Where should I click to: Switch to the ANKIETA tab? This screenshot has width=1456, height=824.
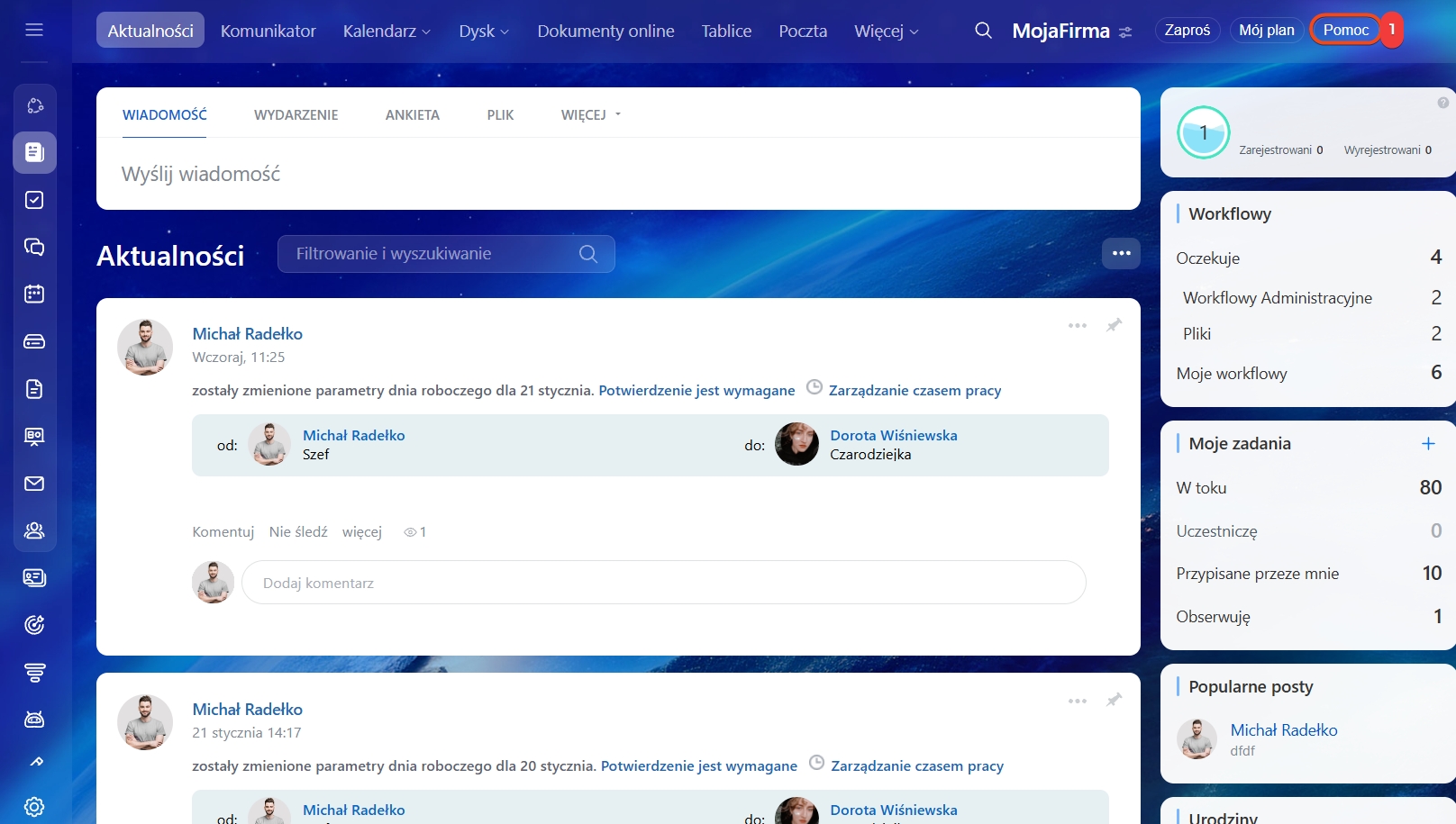(412, 114)
